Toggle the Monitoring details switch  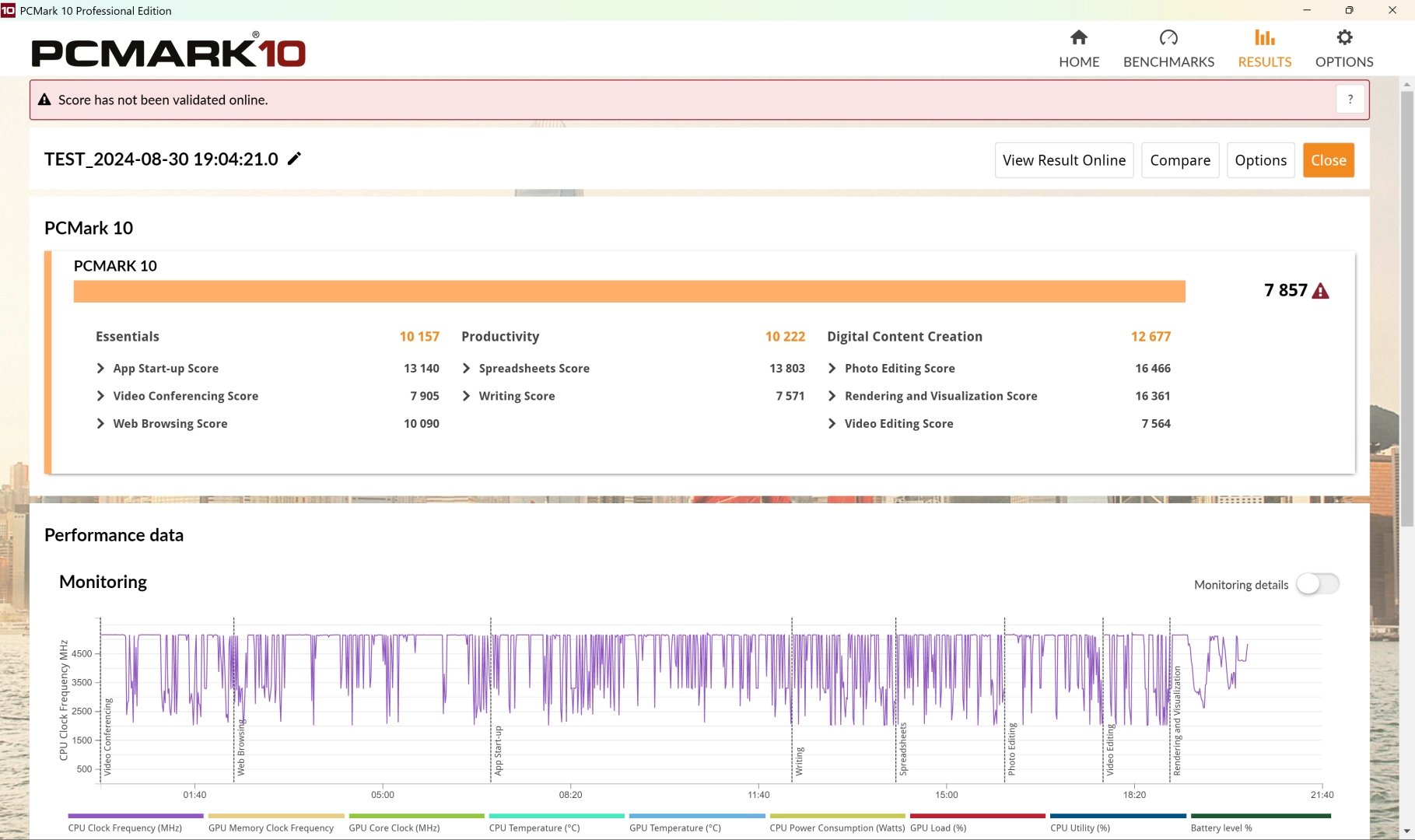(x=1318, y=584)
